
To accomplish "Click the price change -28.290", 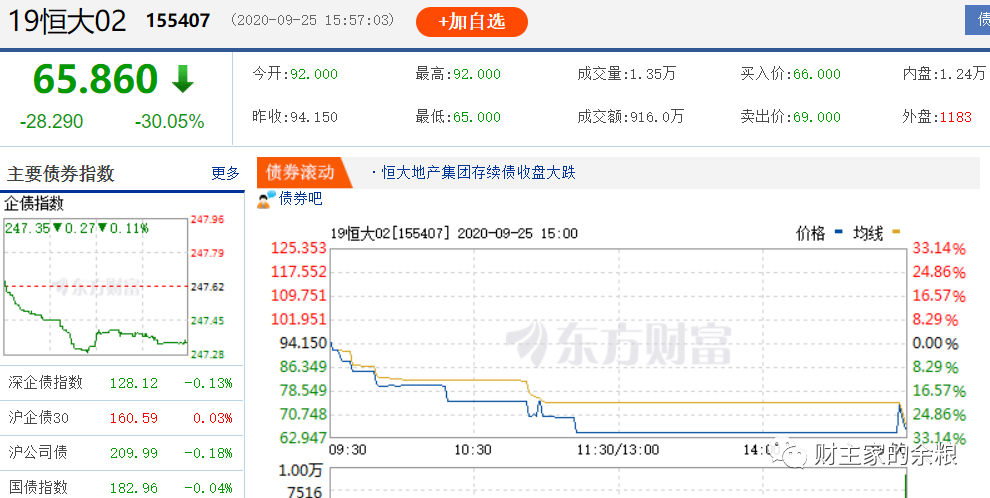I will tap(52, 121).
